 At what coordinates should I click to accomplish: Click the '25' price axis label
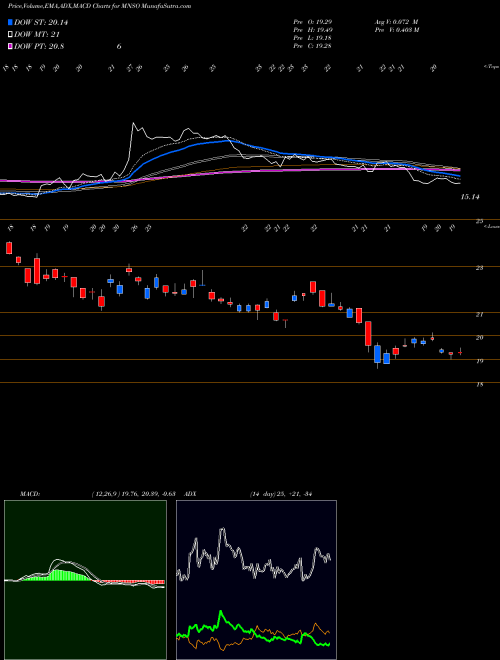479,221
